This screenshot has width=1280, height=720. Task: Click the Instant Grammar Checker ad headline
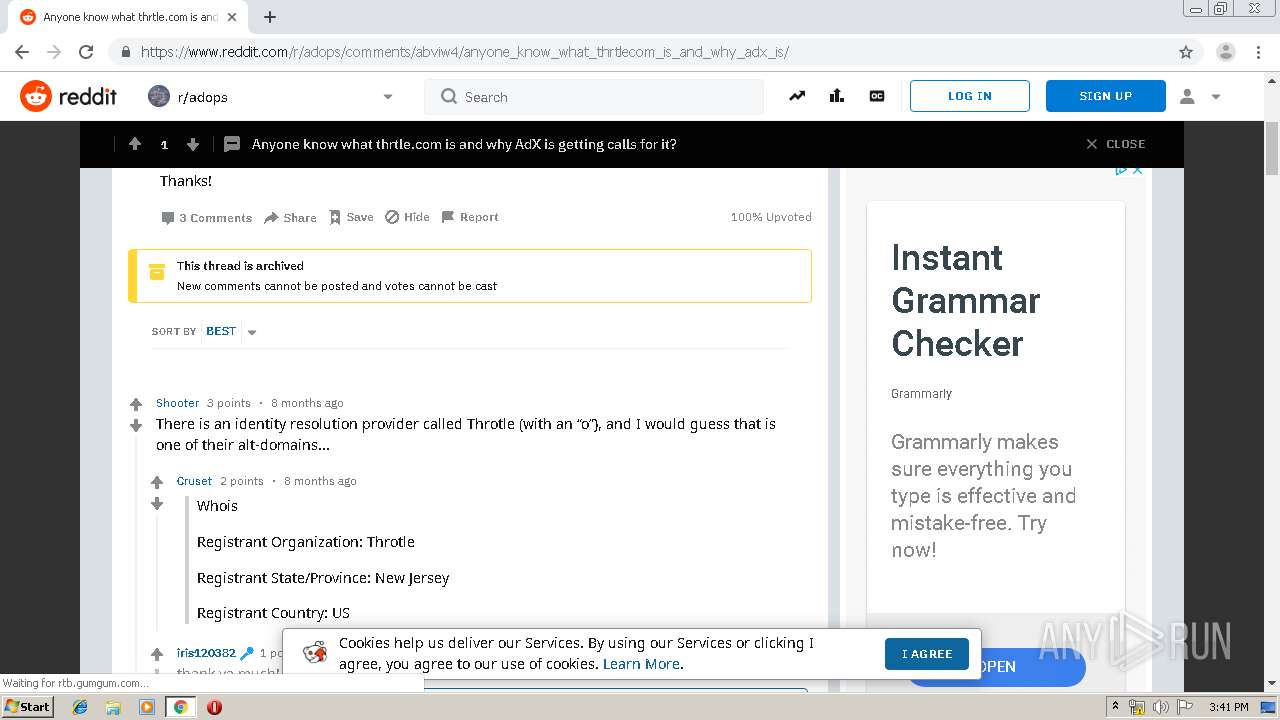coord(965,300)
